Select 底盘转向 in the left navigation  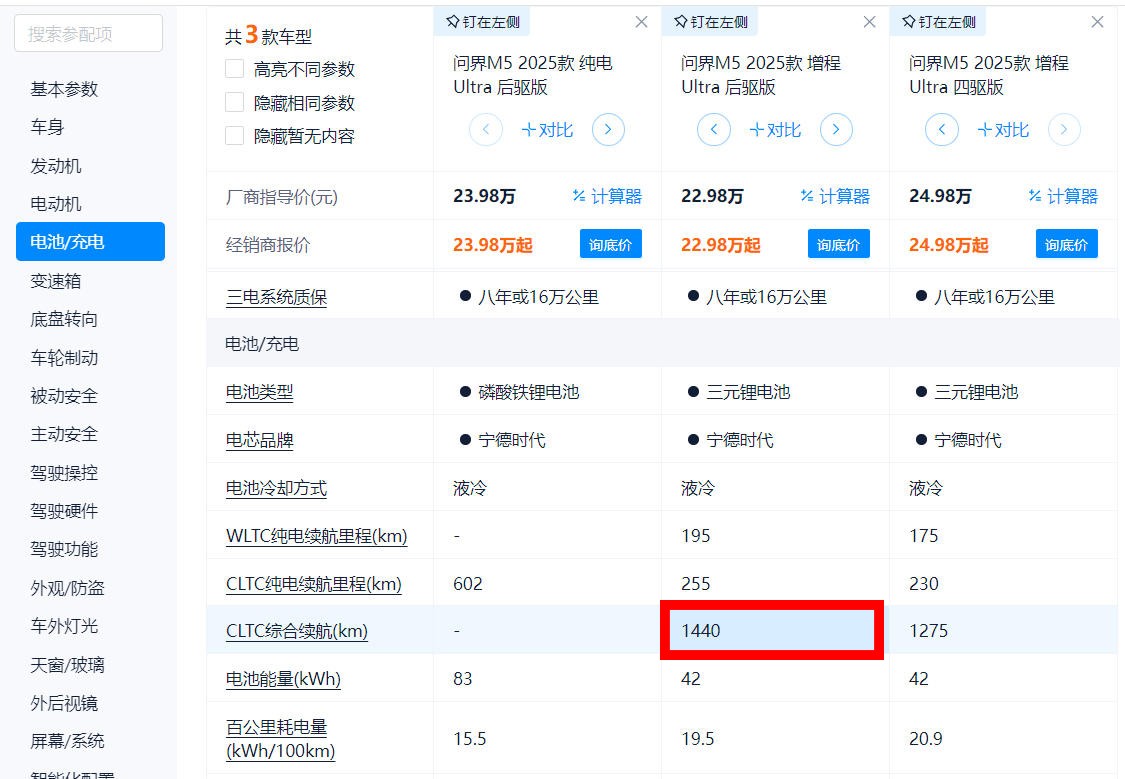[64, 319]
